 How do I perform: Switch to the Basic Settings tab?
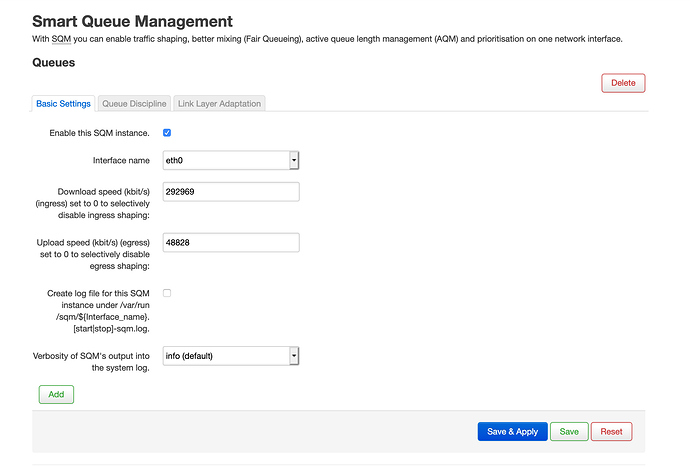coord(63,103)
